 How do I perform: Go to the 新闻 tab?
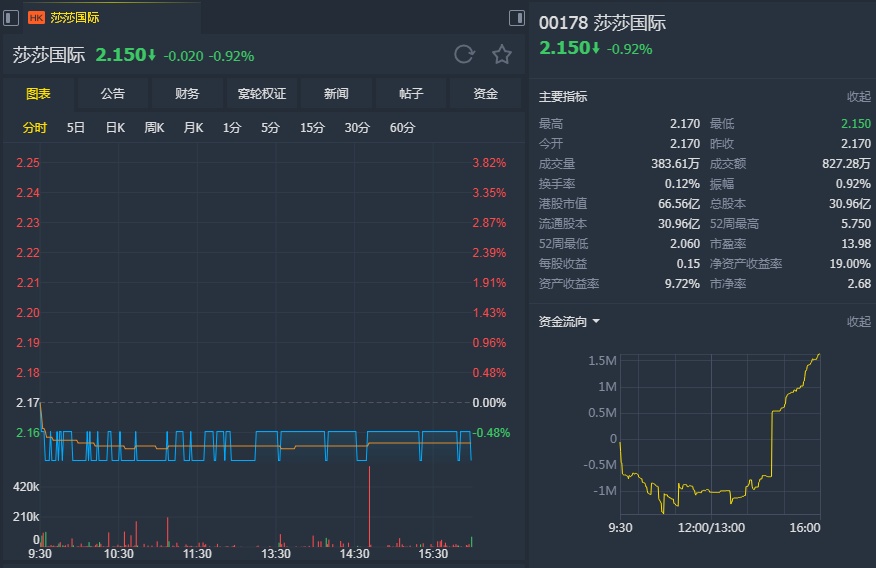pos(336,94)
